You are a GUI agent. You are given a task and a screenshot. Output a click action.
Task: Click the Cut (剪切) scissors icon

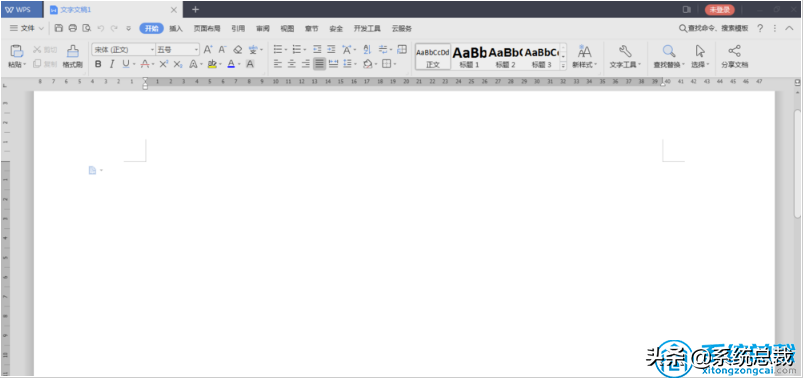pyautogui.click(x=37, y=50)
